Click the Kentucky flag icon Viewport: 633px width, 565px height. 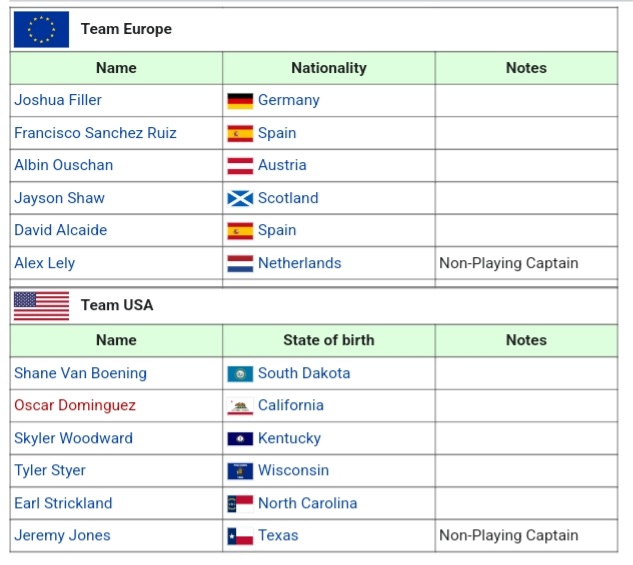240,439
